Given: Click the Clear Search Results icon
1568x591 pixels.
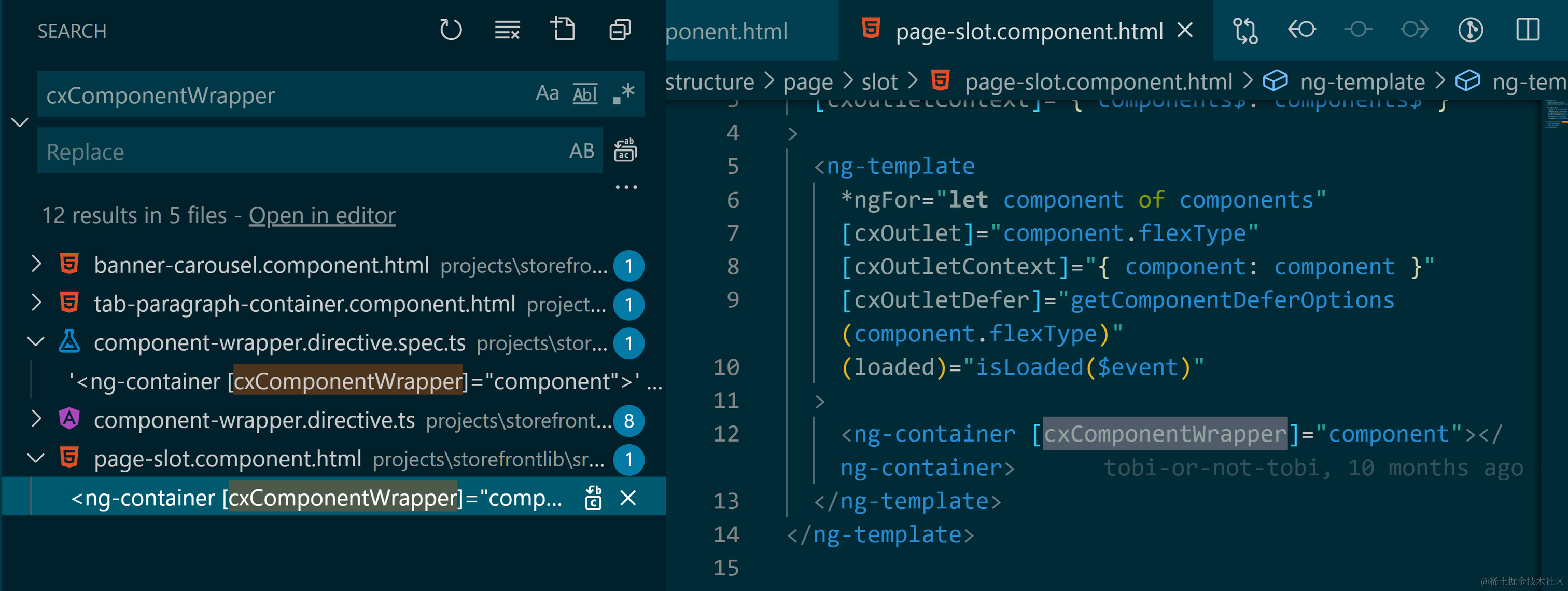Looking at the screenshot, I should 507,30.
